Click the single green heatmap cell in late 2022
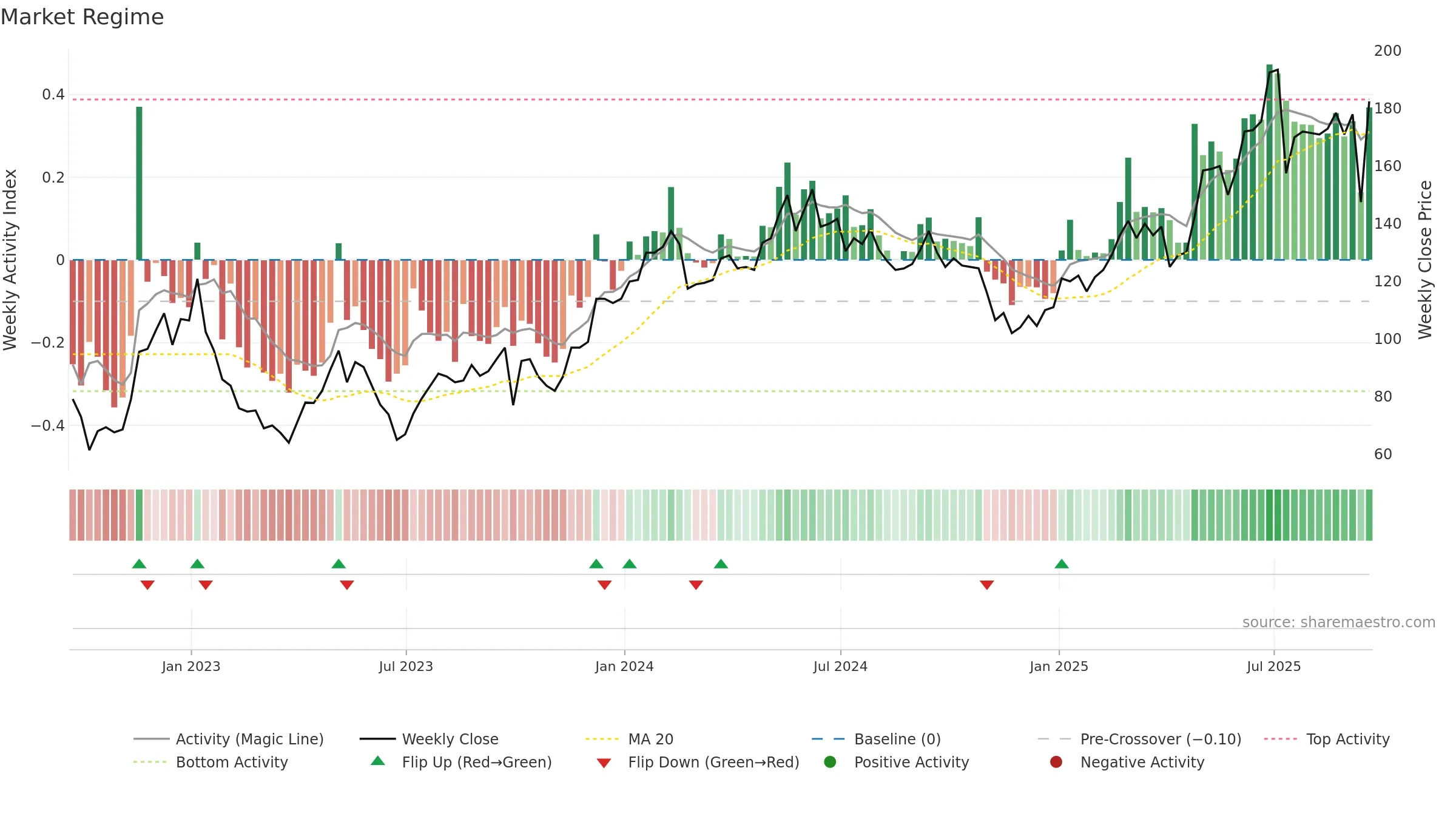 point(139,515)
